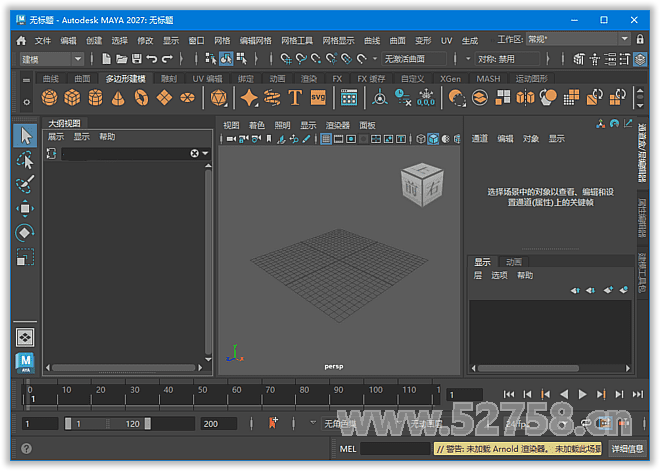Open the 对称: 禁用 symmetry dropdown

click(x=508, y=59)
